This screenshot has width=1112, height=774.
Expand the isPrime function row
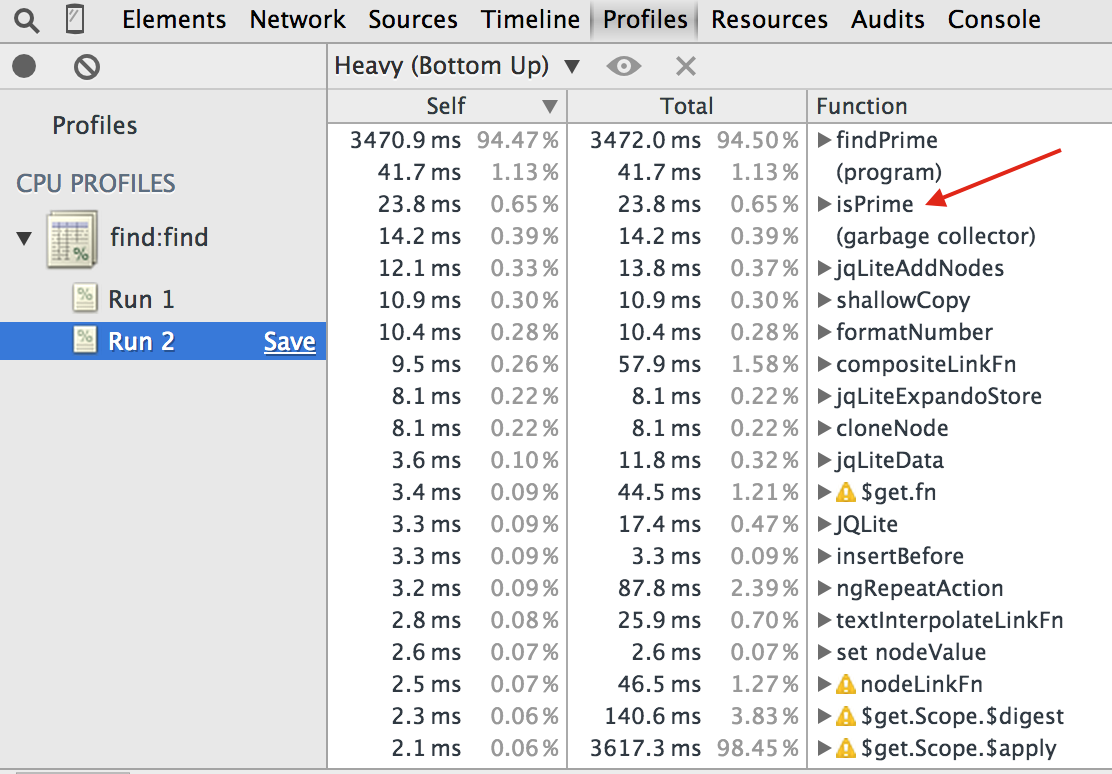point(823,204)
